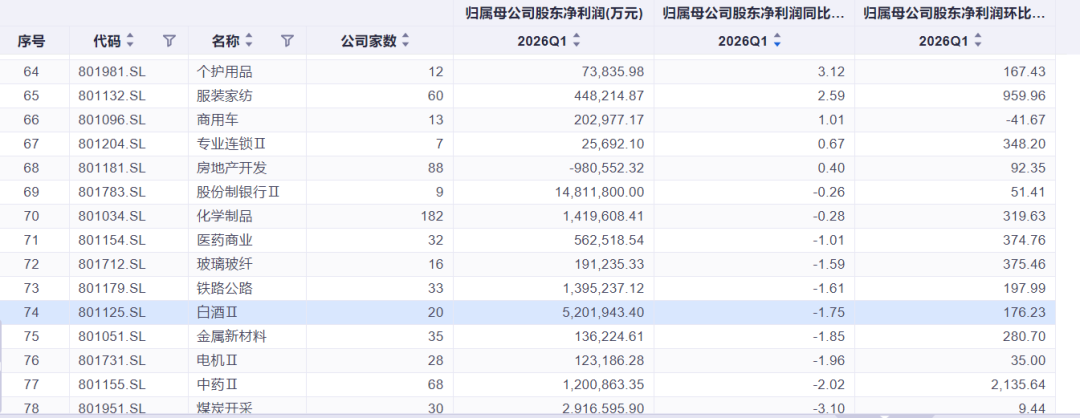Select code 801712.SL
The image size is (1080, 418).
[x=112, y=264]
